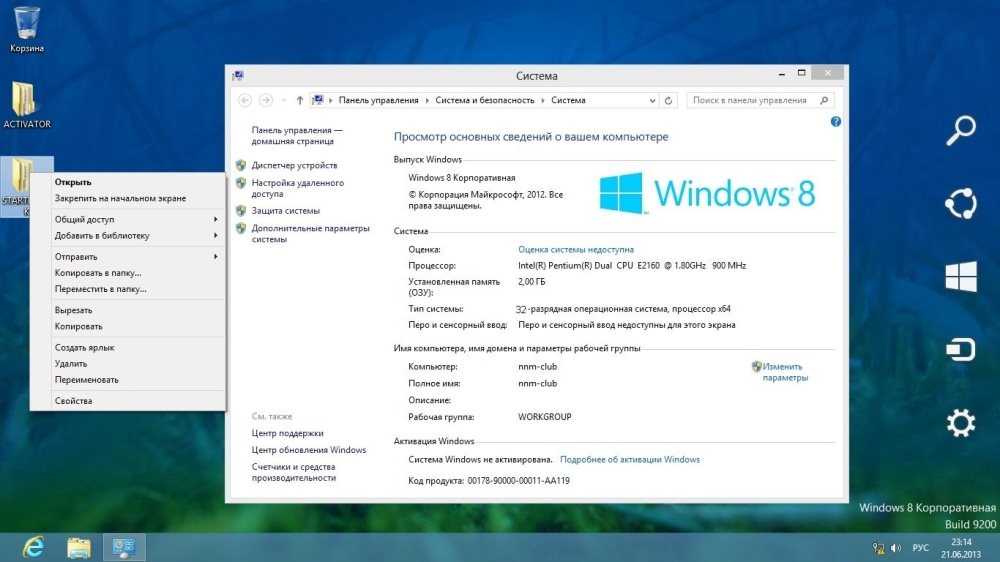Screen dimensions: 1000x562
Task: Open the Settings charm gear icon
Action: (960, 424)
